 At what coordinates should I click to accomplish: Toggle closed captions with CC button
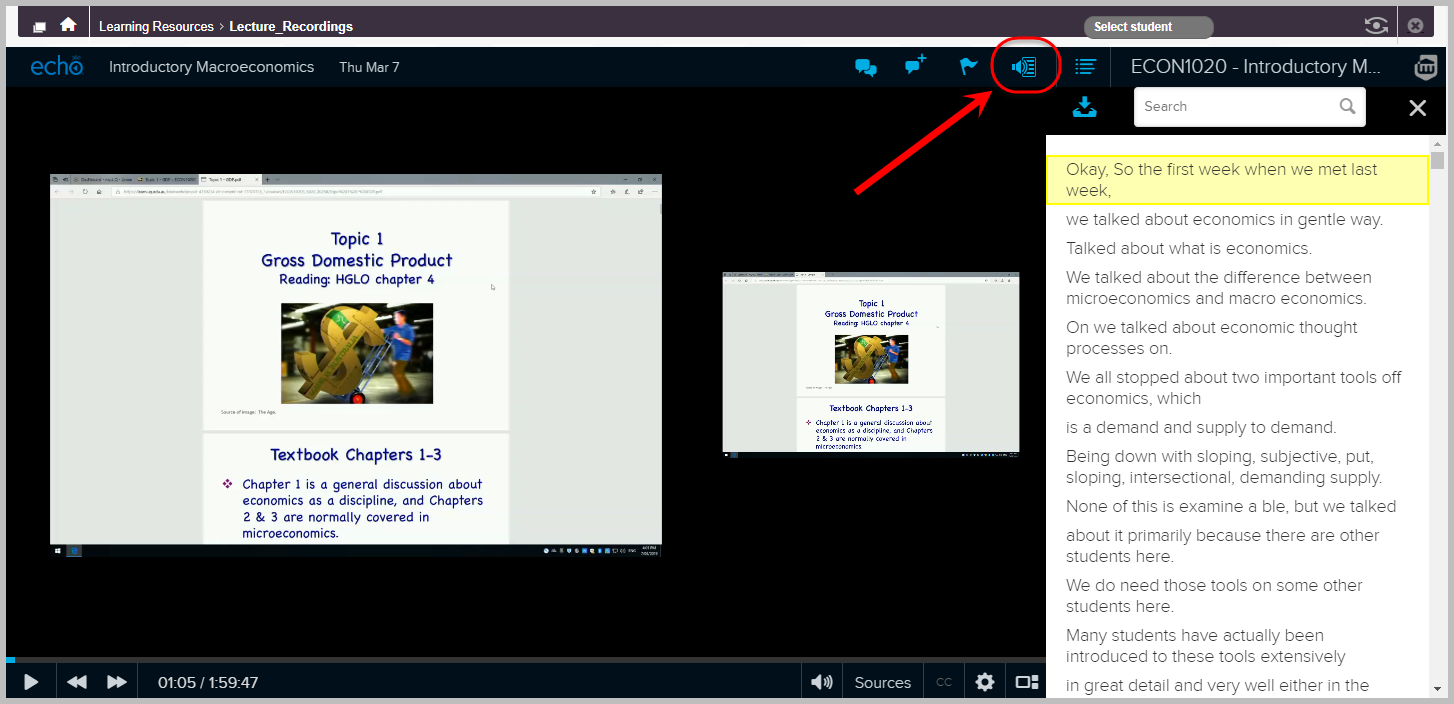tap(942, 681)
